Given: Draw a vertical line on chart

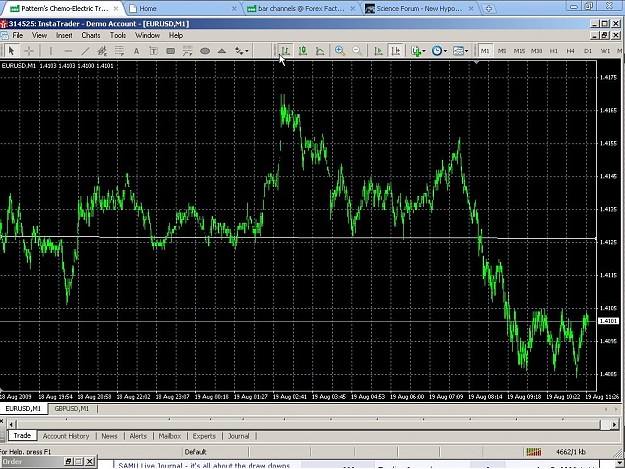Looking at the screenshot, I should pos(51,51).
